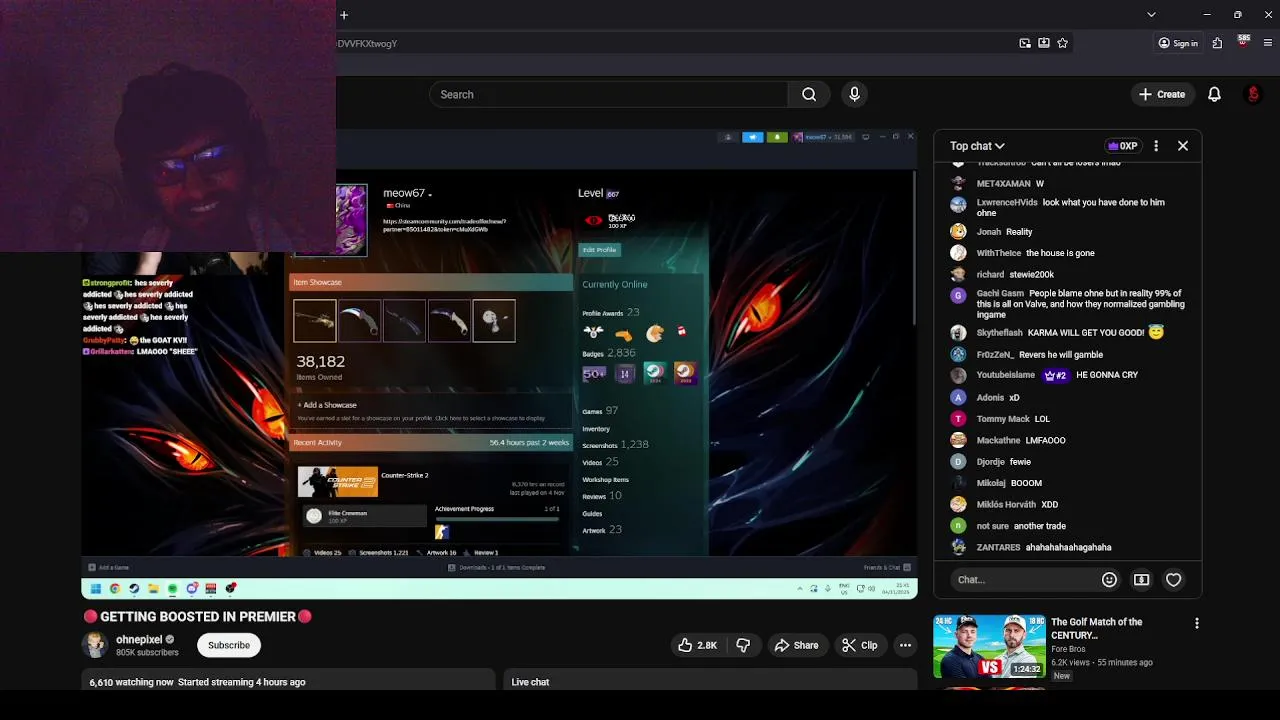Open ohnepixel channel name link
The height and width of the screenshot is (720, 1280).
pos(139,639)
